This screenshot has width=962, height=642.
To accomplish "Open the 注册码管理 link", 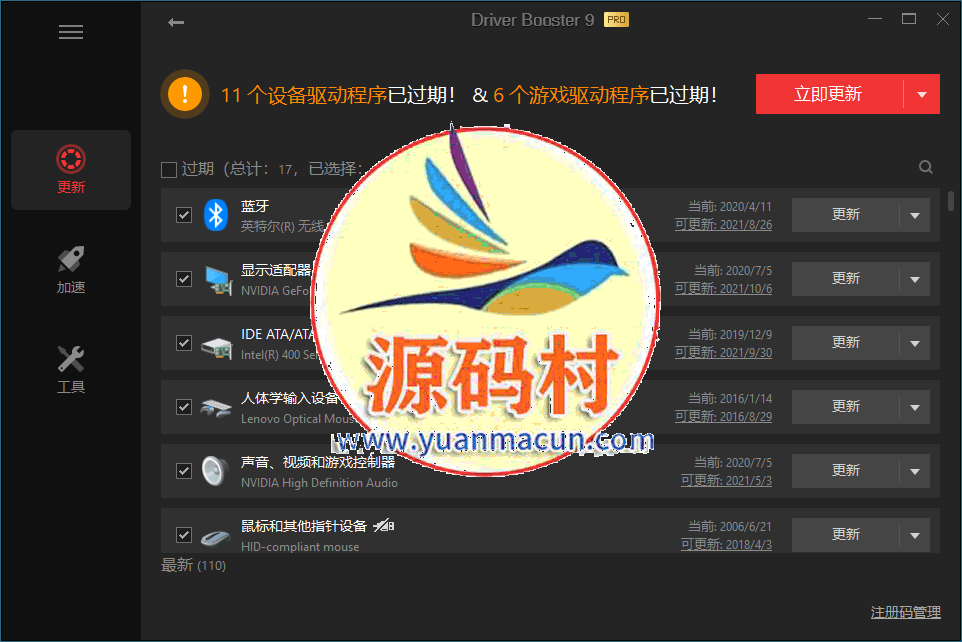I will [905, 612].
